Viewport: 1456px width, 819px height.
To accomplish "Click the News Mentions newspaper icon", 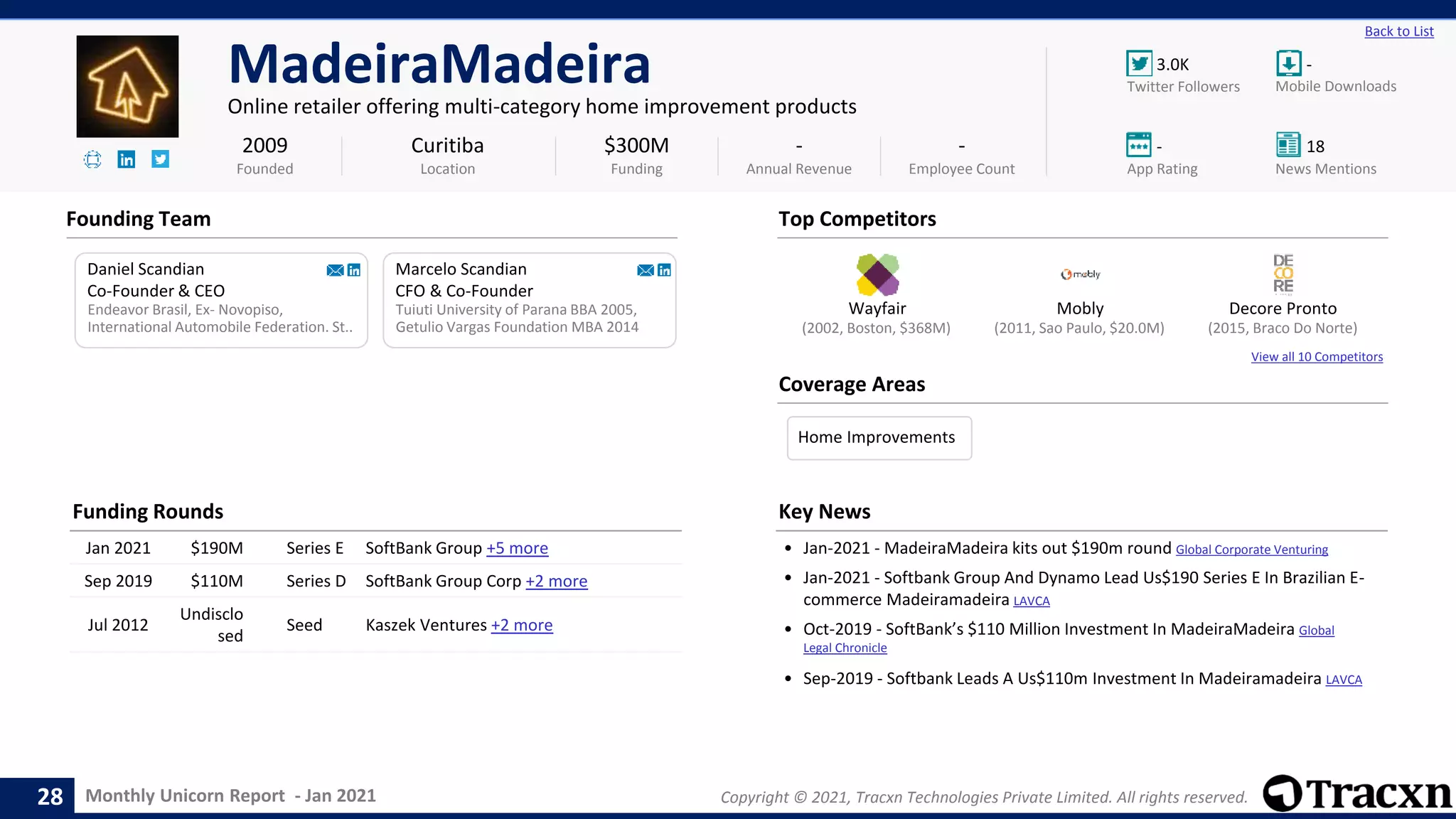I will coord(1288,145).
